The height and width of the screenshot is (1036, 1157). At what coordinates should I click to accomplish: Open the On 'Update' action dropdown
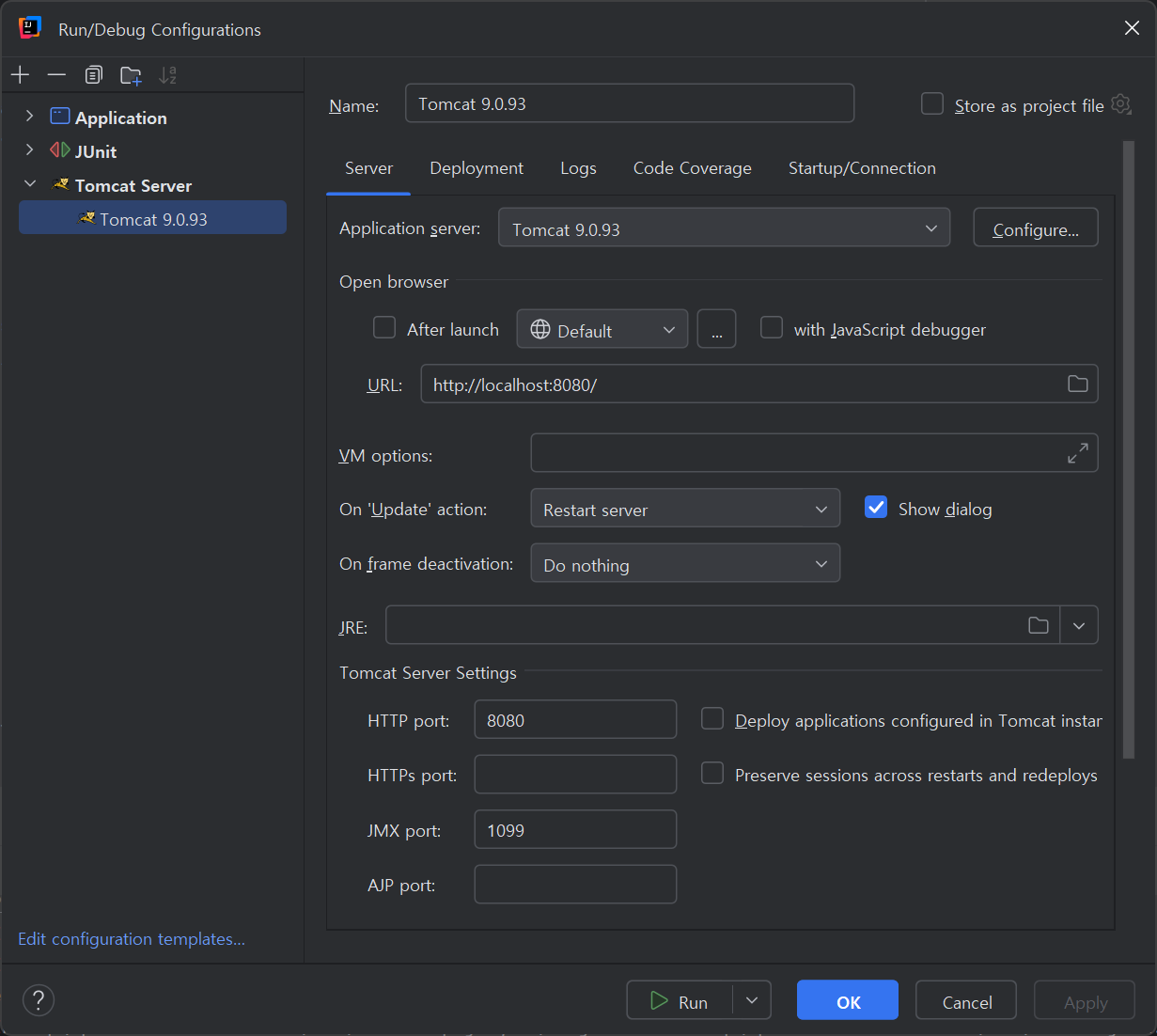coord(685,509)
